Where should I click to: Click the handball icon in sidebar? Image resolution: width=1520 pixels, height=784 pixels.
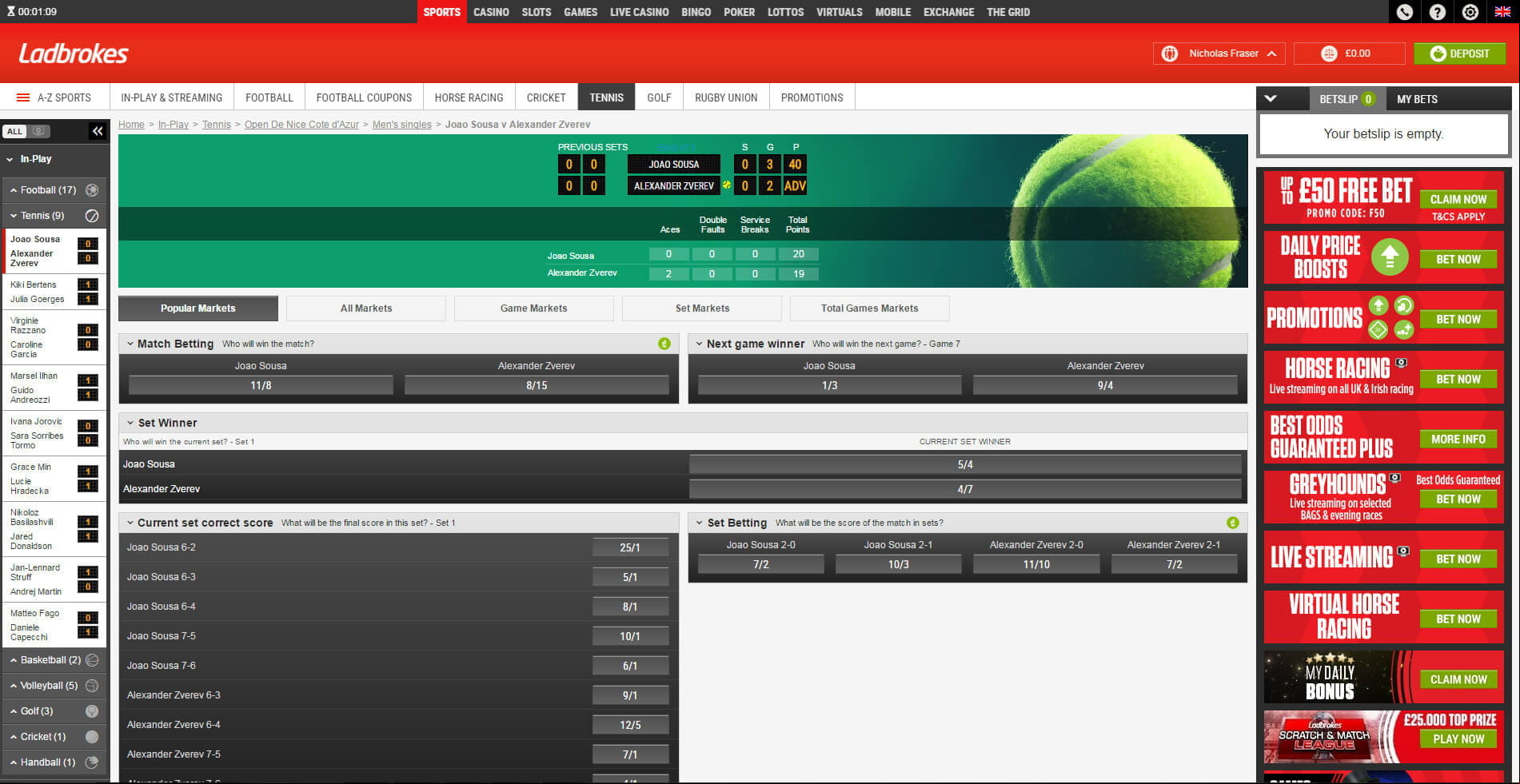pos(92,762)
